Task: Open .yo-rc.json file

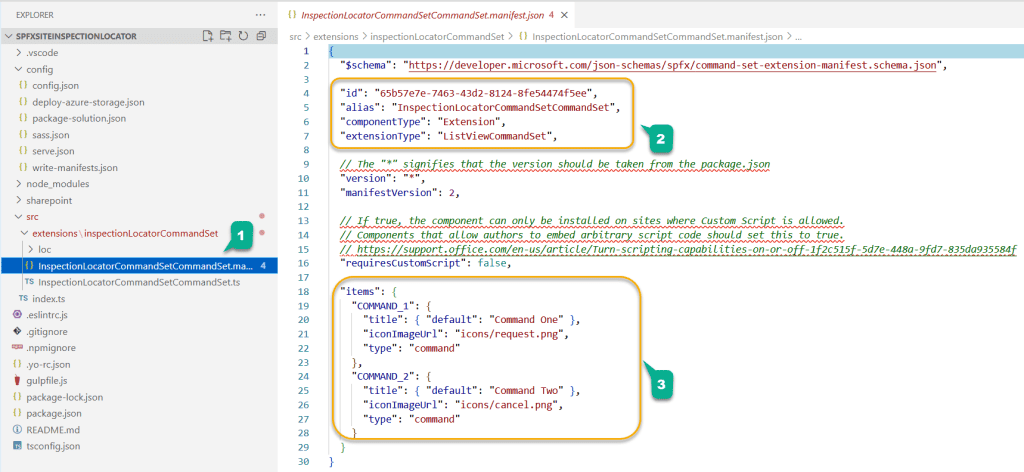Action: click(x=48, y=364)
